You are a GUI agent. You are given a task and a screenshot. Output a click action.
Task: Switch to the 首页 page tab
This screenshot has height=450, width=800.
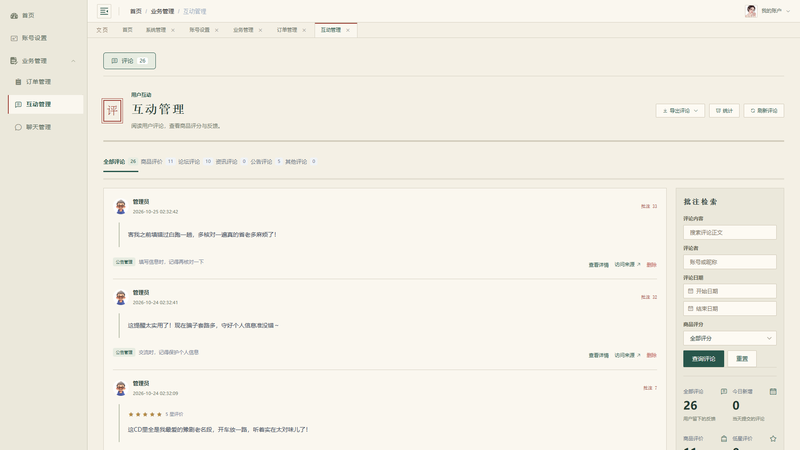[x=128, y=30]
